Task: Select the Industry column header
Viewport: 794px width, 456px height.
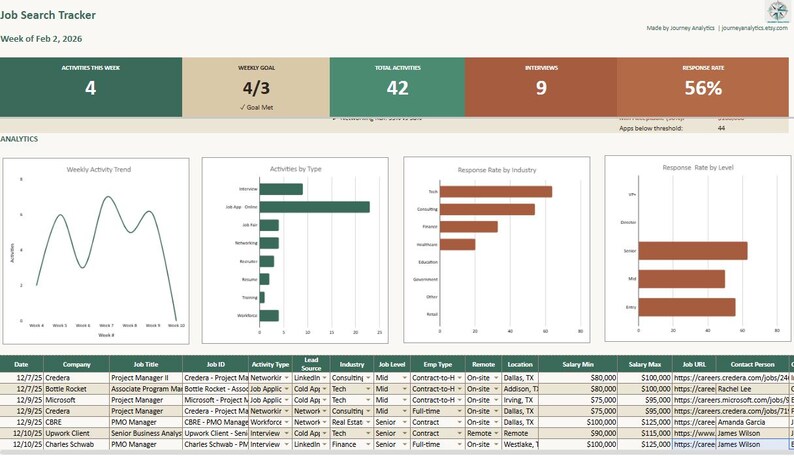Action: pos(352,364)
